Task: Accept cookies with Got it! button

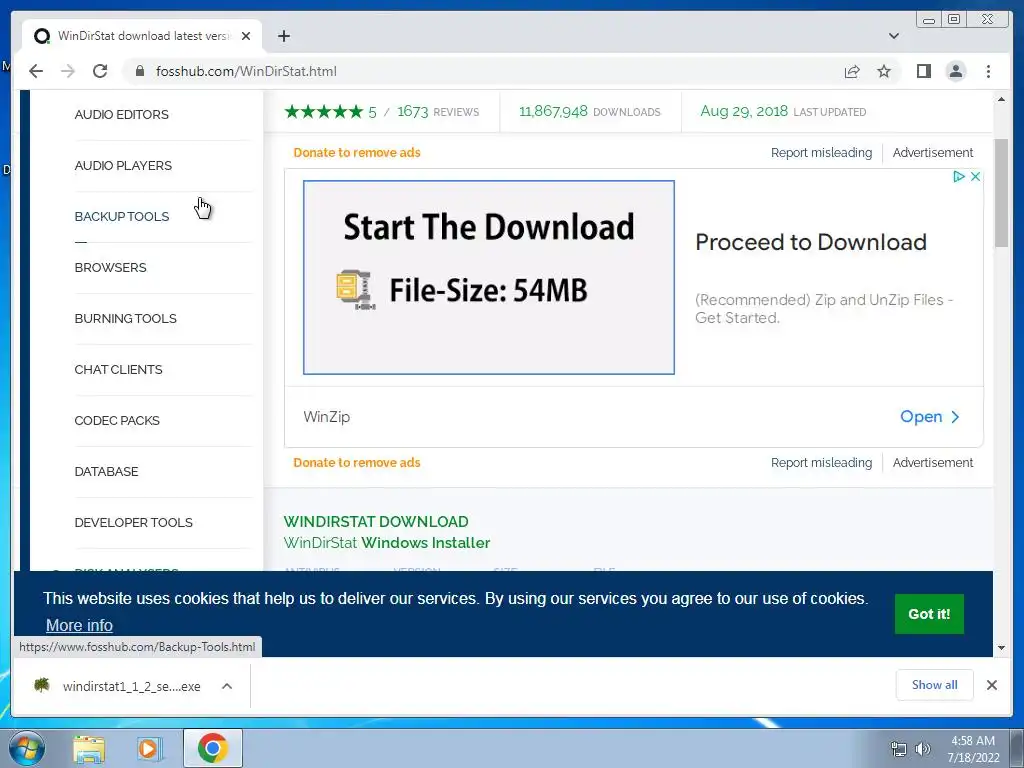Action: tap(929, 614)
